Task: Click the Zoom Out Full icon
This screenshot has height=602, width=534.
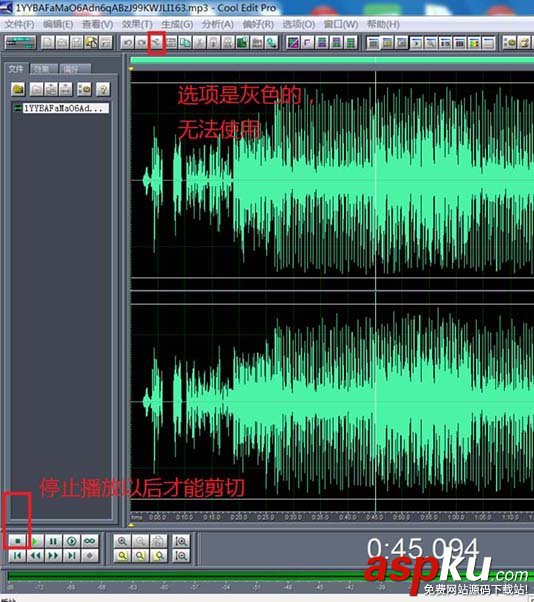Action: tap(159, 541)
